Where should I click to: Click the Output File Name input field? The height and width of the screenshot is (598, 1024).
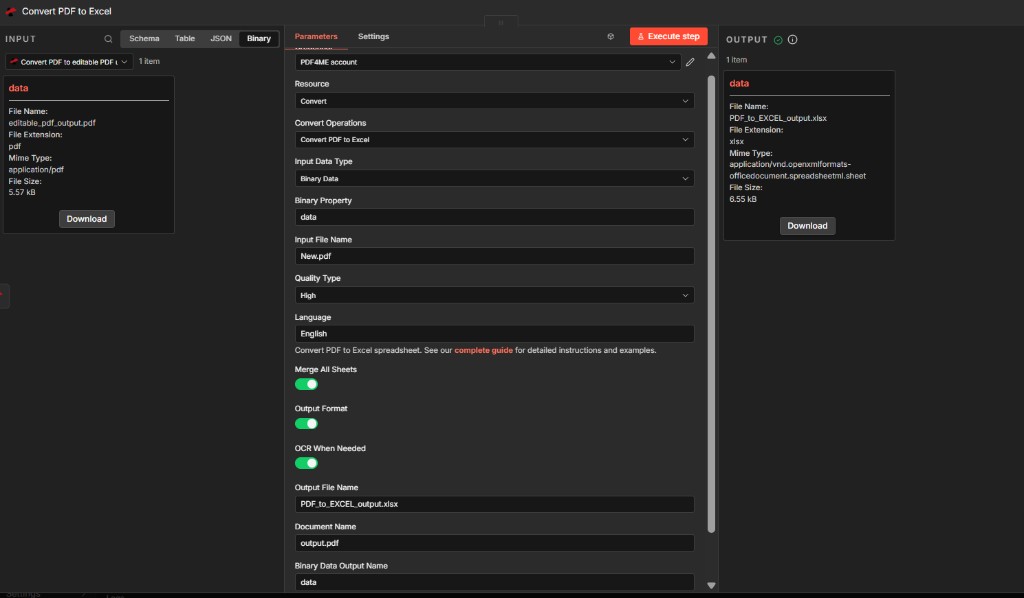[x=494, y=504]
